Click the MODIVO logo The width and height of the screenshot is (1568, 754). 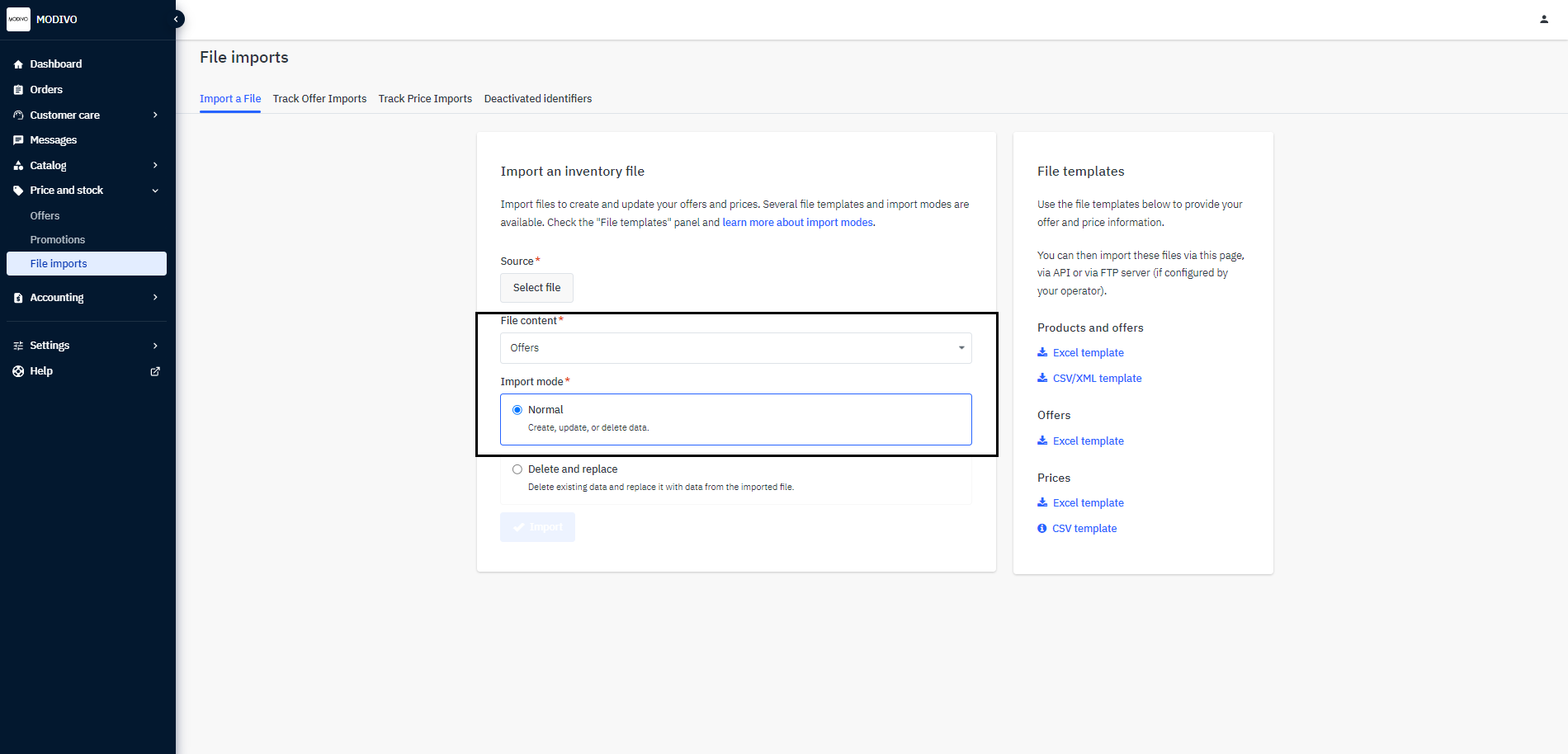point(18,19)
